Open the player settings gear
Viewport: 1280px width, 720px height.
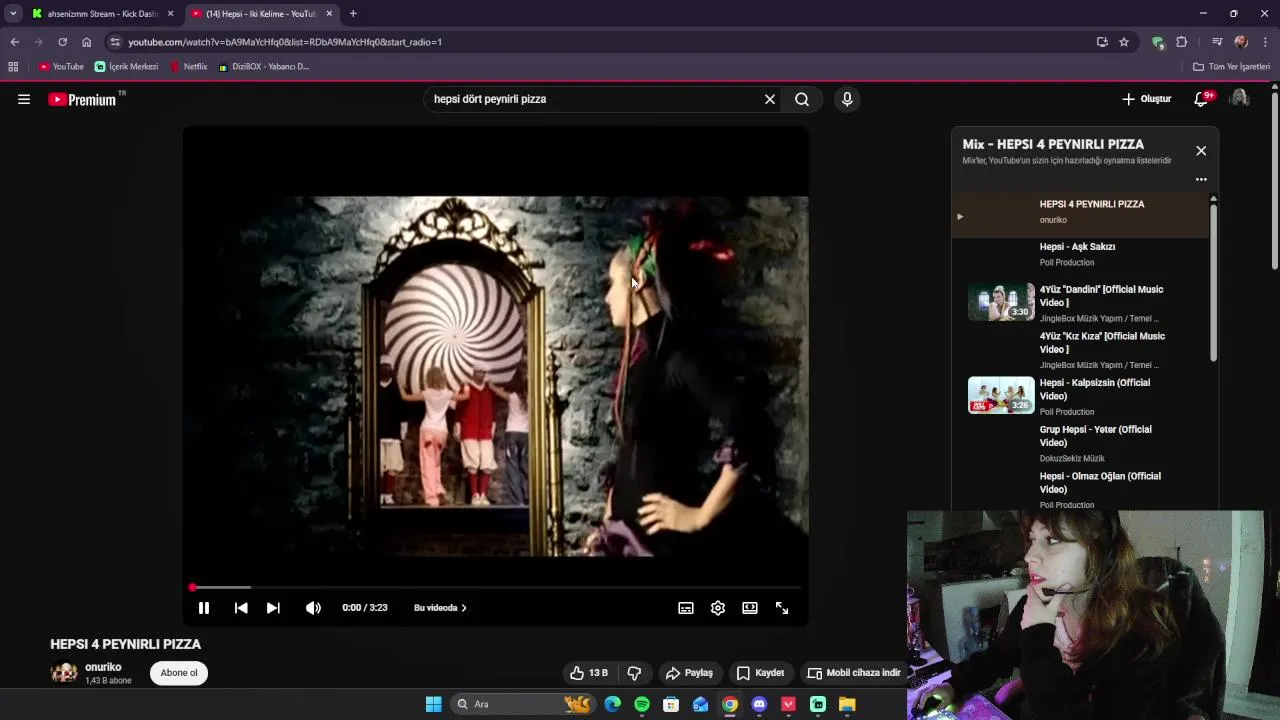[718, 608]
